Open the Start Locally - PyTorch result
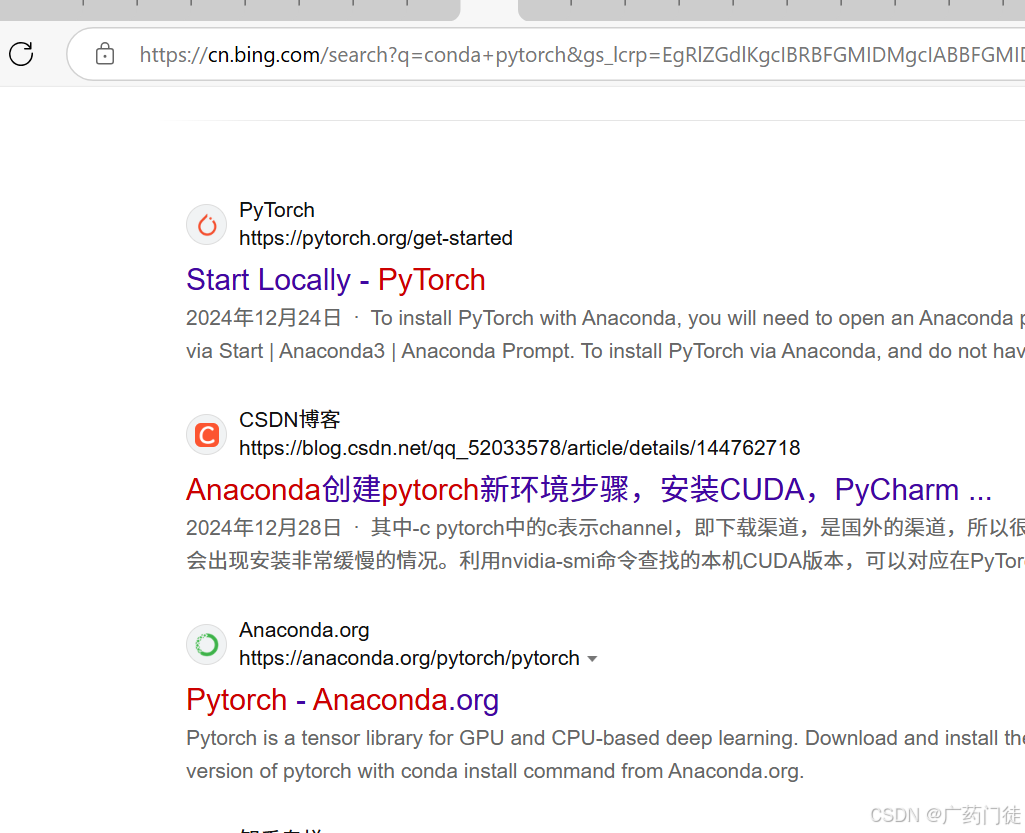Image resolution: width=1025 pixels, height=833 pixels. point(335,280)
